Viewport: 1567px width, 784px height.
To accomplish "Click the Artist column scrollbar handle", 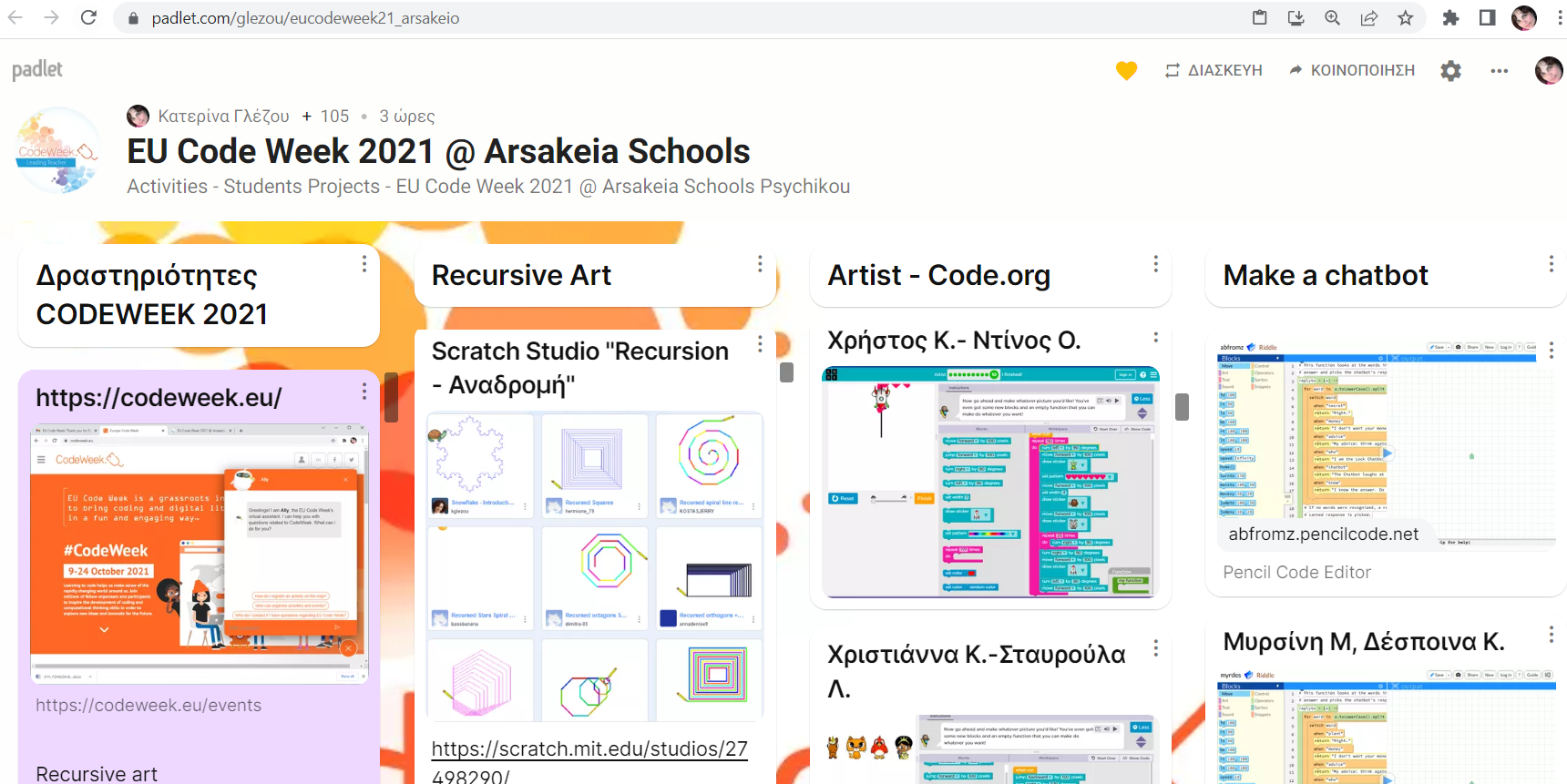I will (1183, 407).
